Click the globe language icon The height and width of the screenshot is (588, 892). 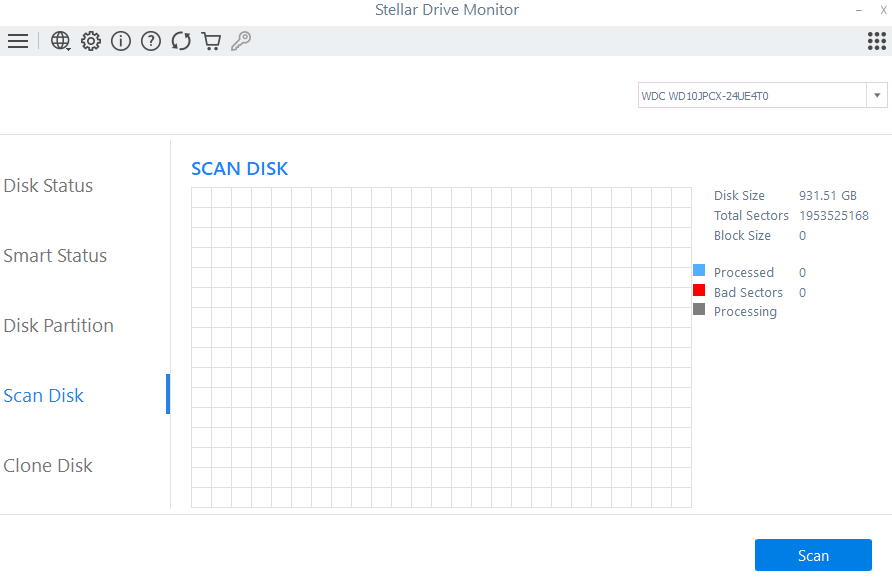pyautogui.click(x=60, y=41)
